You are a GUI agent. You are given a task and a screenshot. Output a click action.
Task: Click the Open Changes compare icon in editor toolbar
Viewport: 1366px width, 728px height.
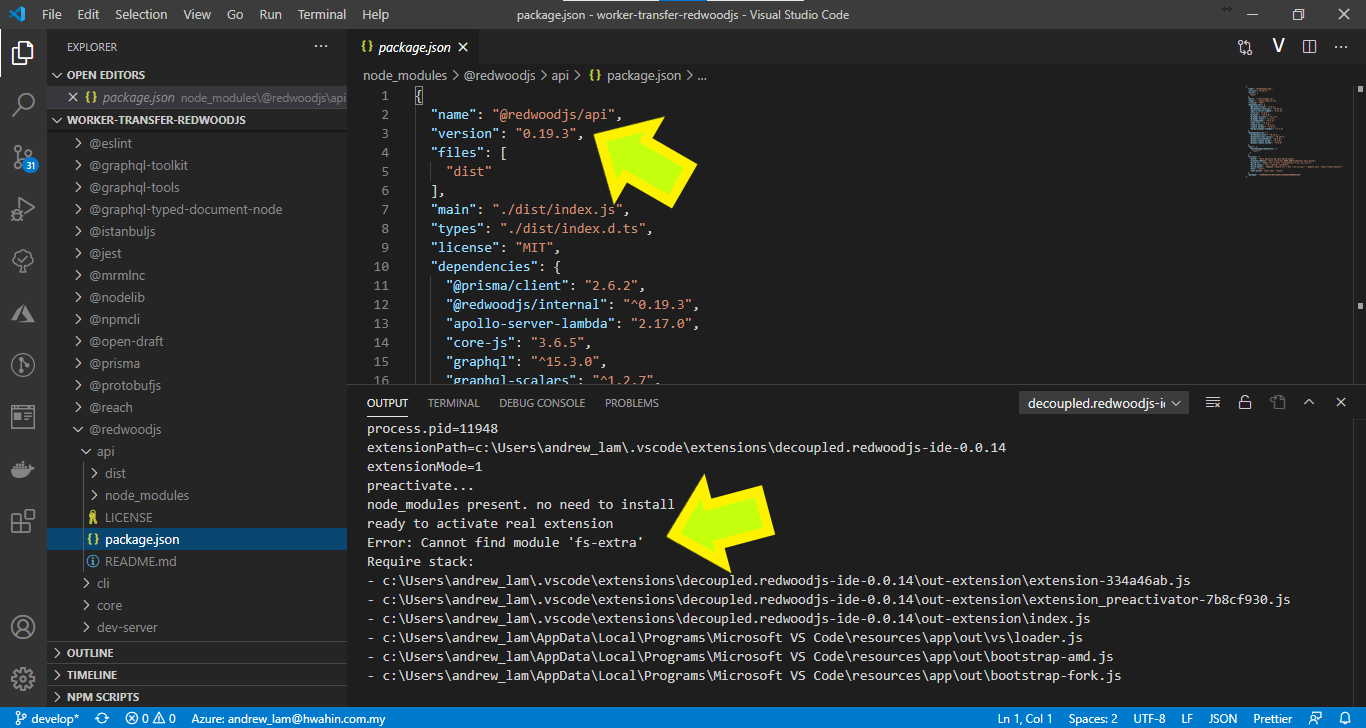1245,47
